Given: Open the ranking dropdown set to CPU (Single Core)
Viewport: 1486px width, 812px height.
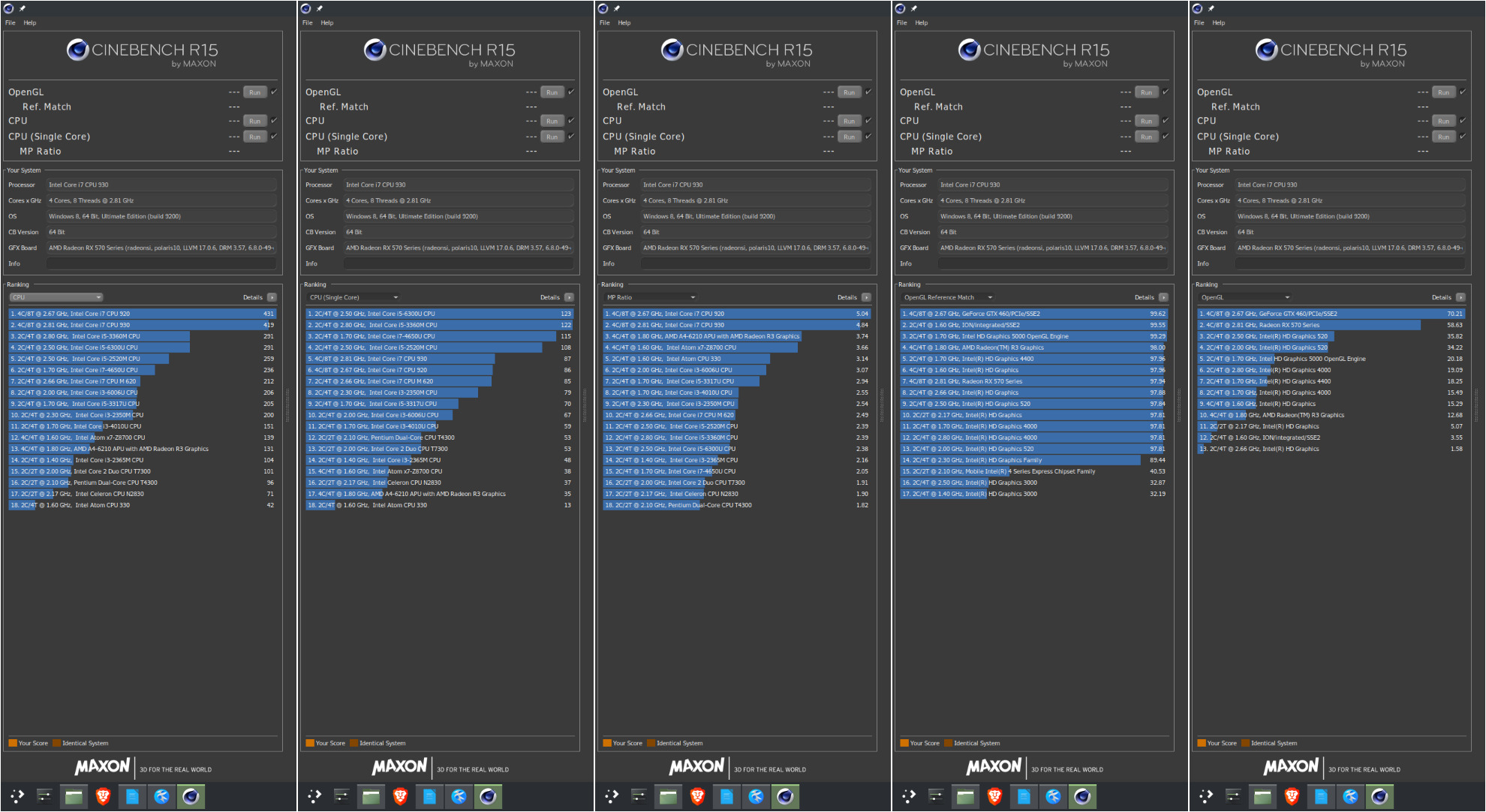Looking at the screenshot, I should point(353,297).
